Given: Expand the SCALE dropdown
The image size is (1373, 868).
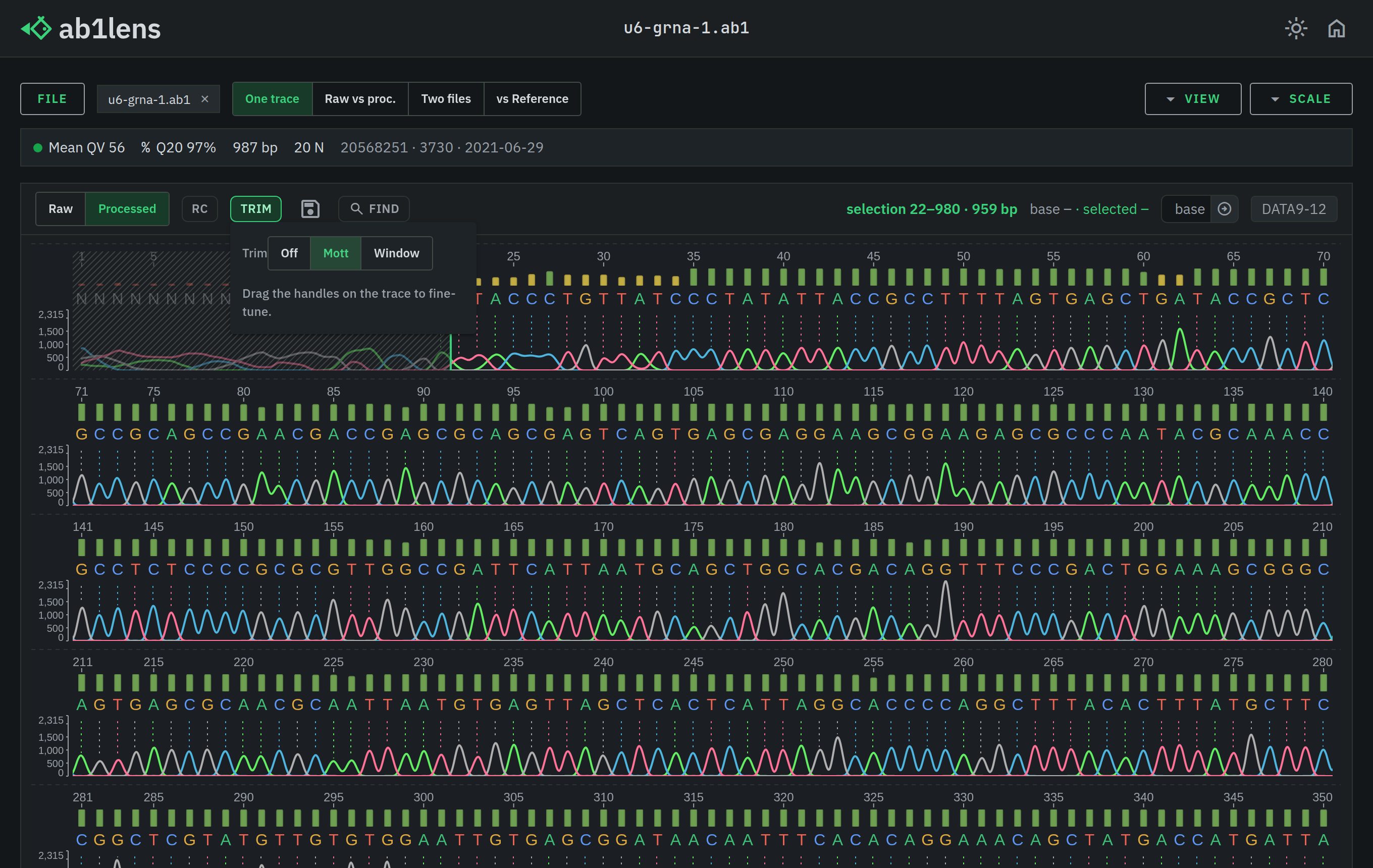Looking at the screenshot, I should [1301, 99].
